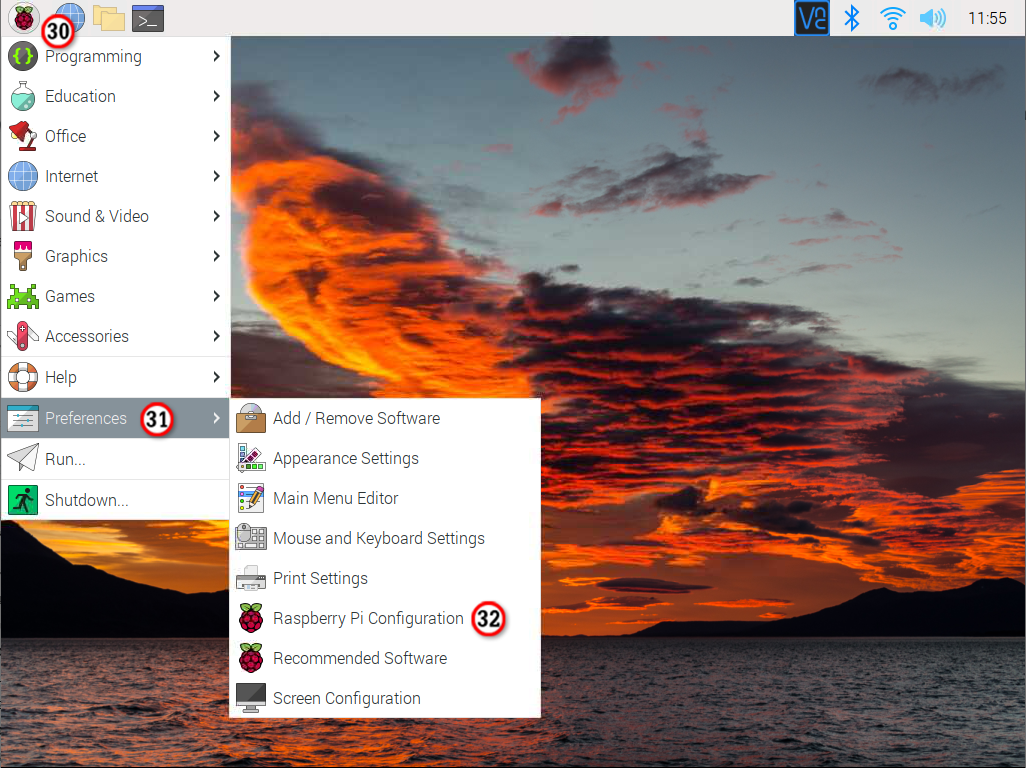Screen dimensions: 1026x768
Task: Click the Run paper plane icon
Action: 23,458
